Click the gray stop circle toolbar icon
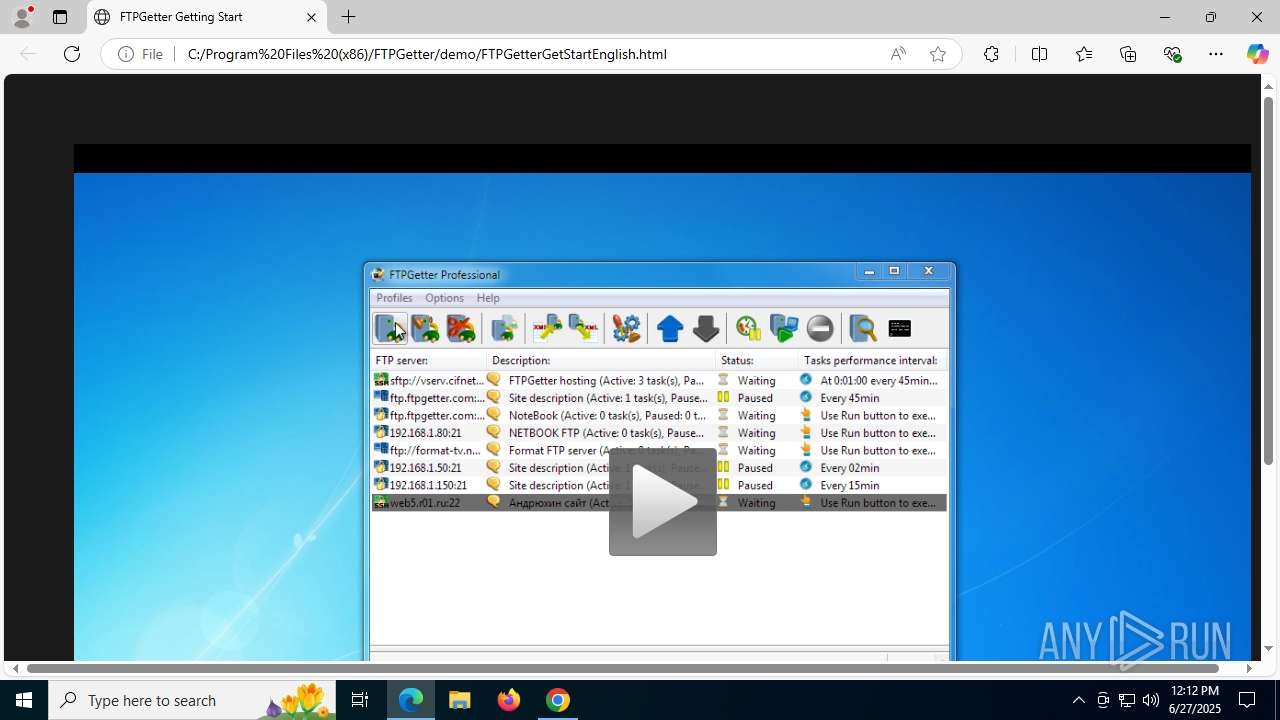The width and height of the screenshot is (1280, 720). pyautogui.click(x=819, y=328)
